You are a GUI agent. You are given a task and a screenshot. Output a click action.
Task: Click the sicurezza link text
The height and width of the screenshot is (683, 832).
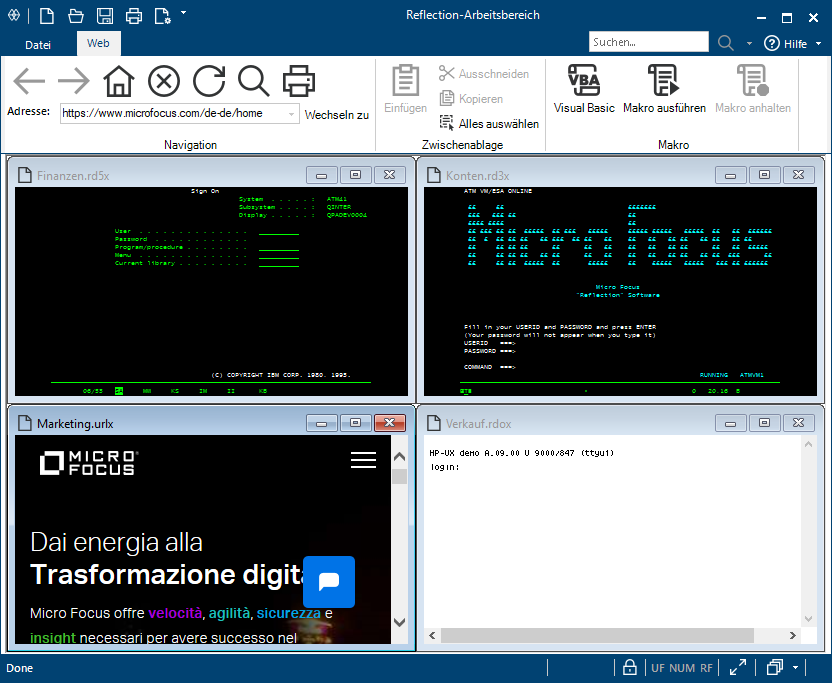[289, 613]
